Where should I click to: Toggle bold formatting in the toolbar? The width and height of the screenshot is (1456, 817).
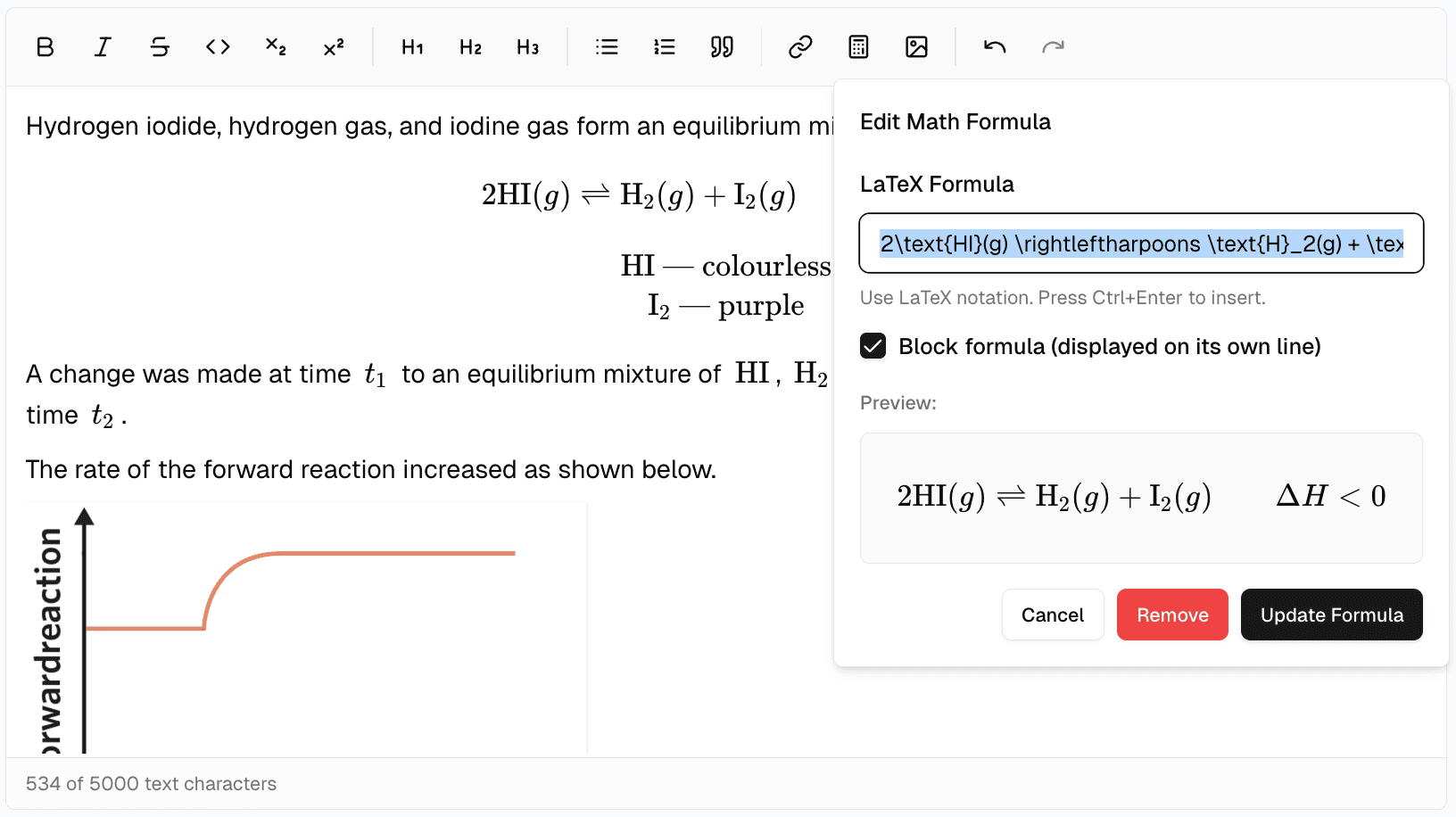point(45,46)
